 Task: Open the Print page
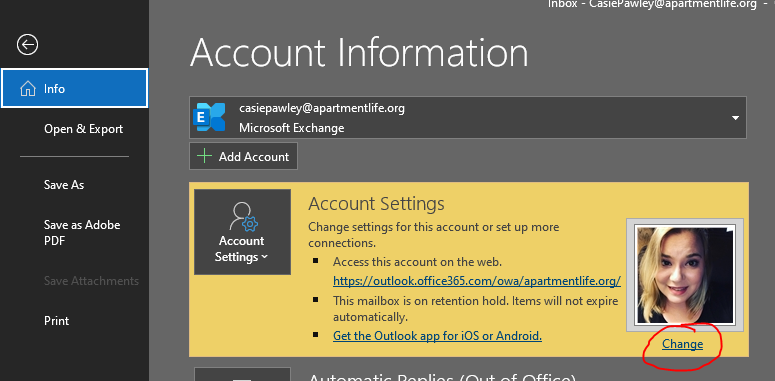56,321
